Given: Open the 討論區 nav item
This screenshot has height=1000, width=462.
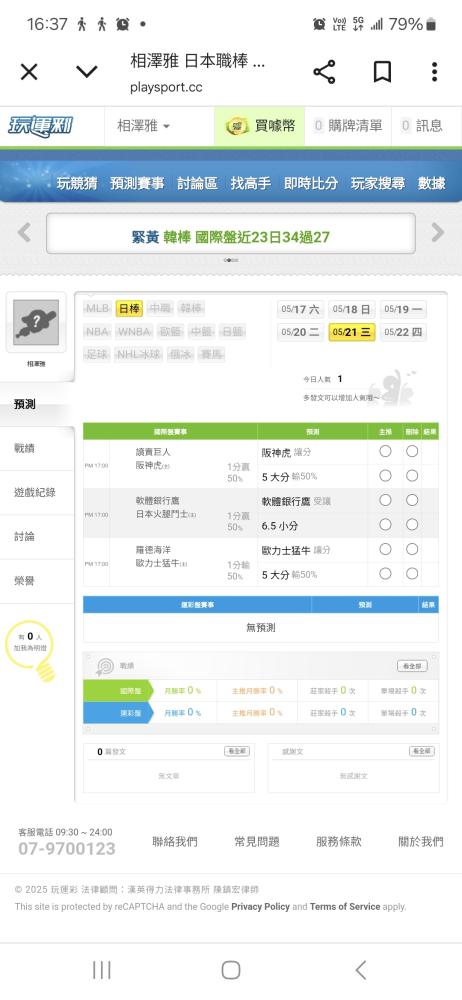Looking at the screenshot, I should [x=197, y=184].
